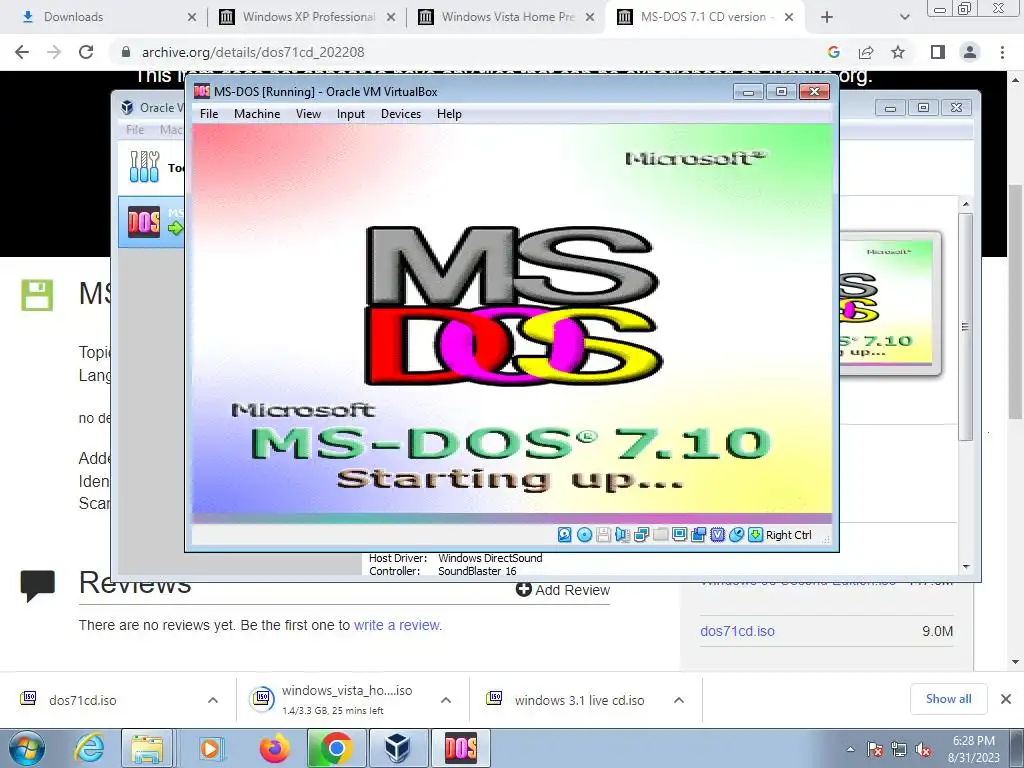Go back with the browser back arrow
This screenshot has height=768, width=1024.
[x=22, y=52]
